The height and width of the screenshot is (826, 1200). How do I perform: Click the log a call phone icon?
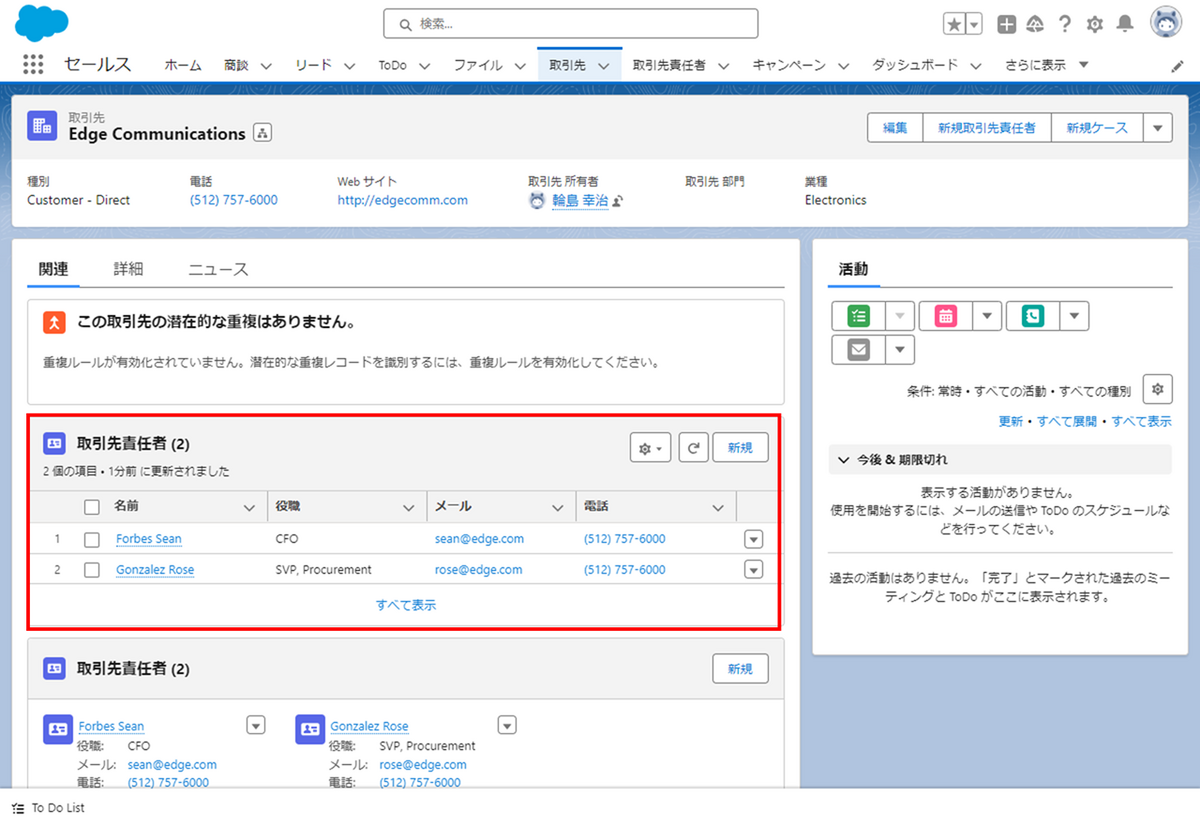(x=1033, y=316)
